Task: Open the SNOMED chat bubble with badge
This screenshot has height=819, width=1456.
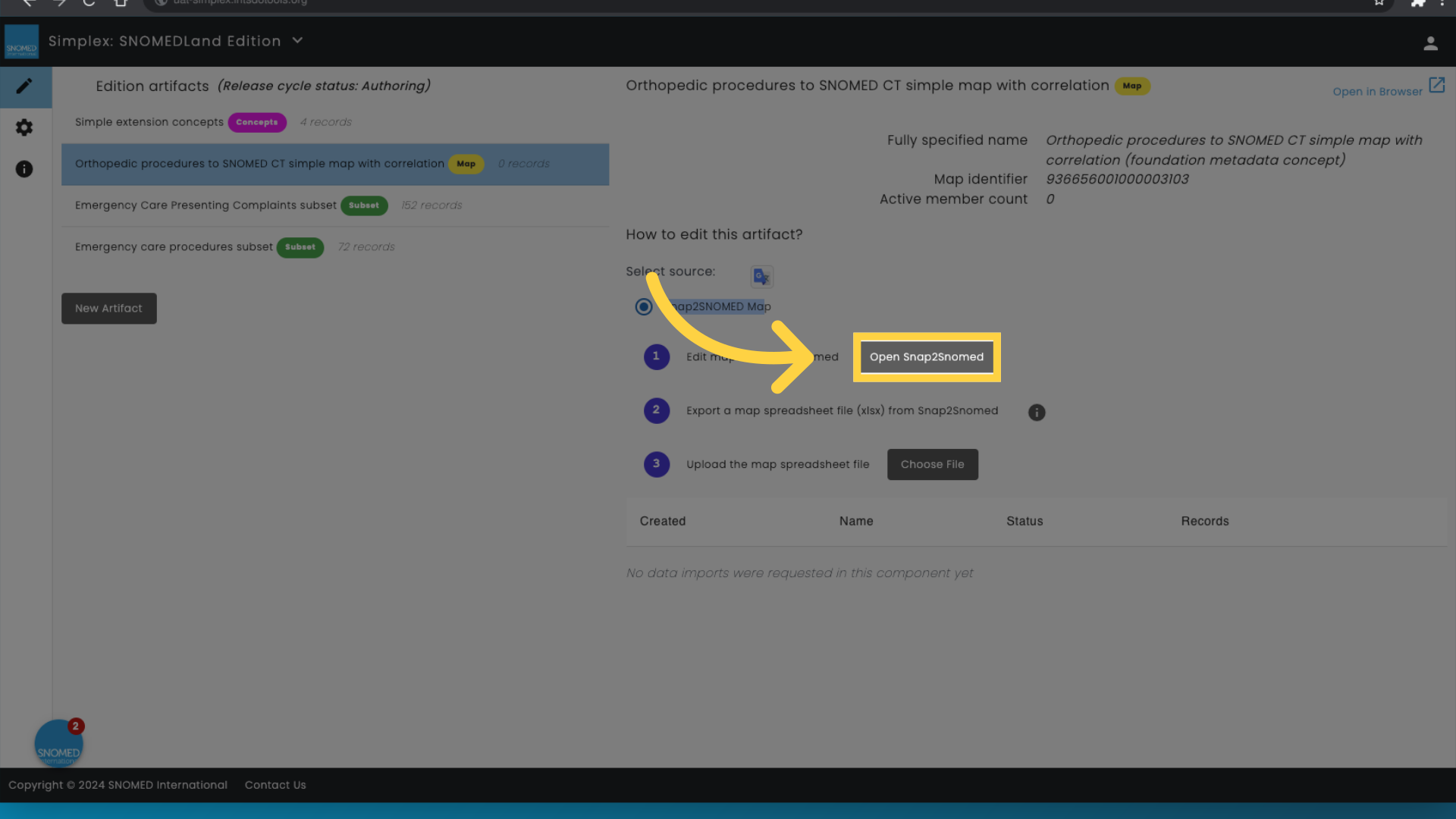Action: 58,743
